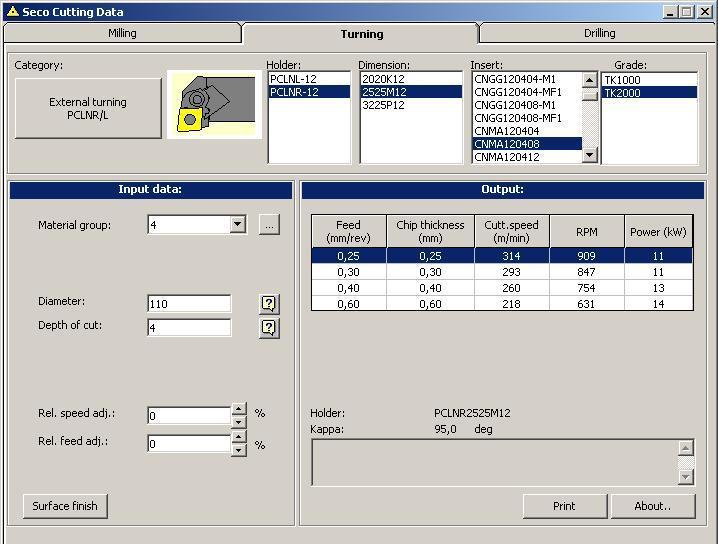Minimize the Seco Cutting Data window

[x=670, y=12]
